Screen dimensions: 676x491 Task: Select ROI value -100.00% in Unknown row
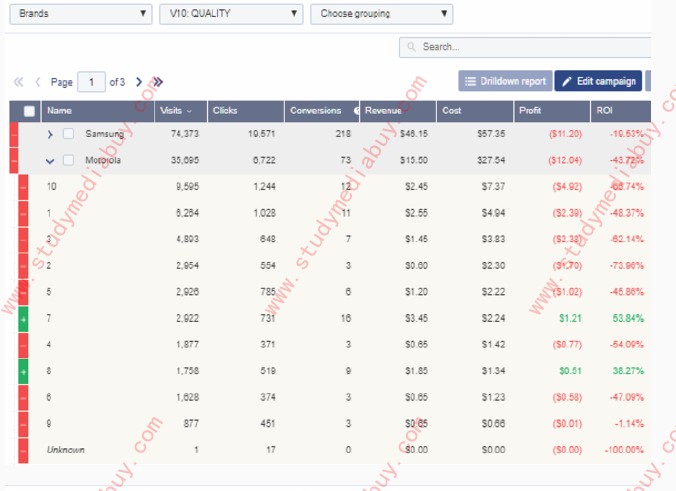(624, 450)
